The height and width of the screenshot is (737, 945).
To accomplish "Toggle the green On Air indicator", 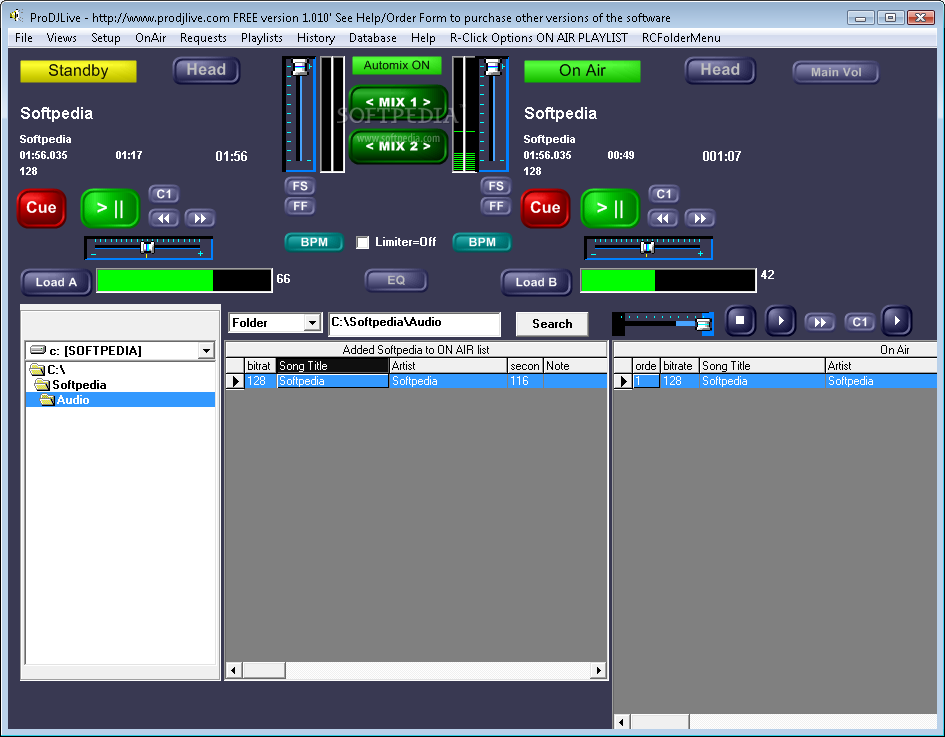I will pyautogui.click(x=582, y=71).
